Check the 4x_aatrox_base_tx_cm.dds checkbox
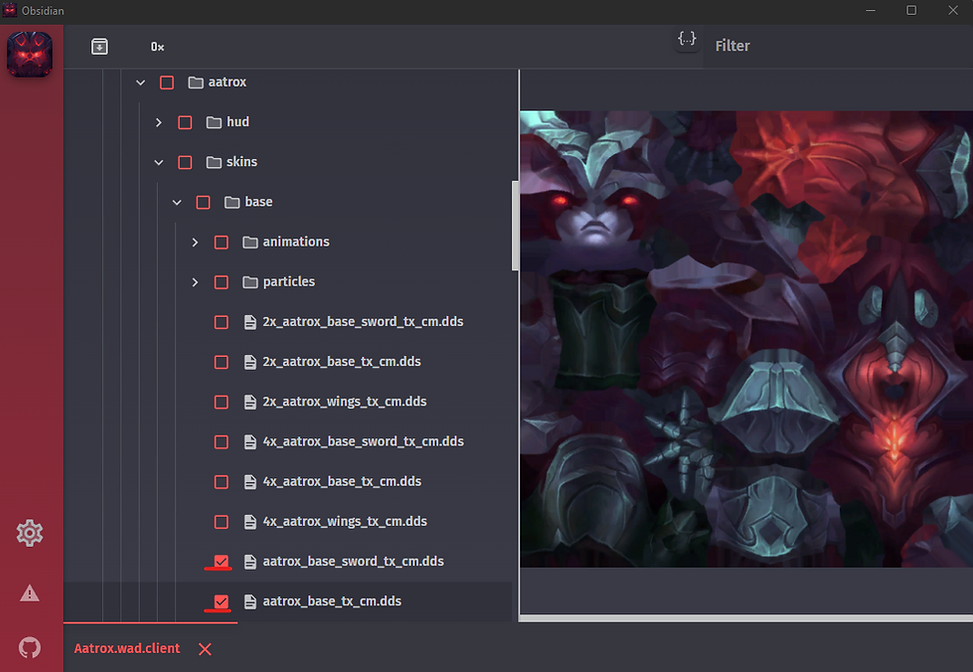 coord(221,482)
